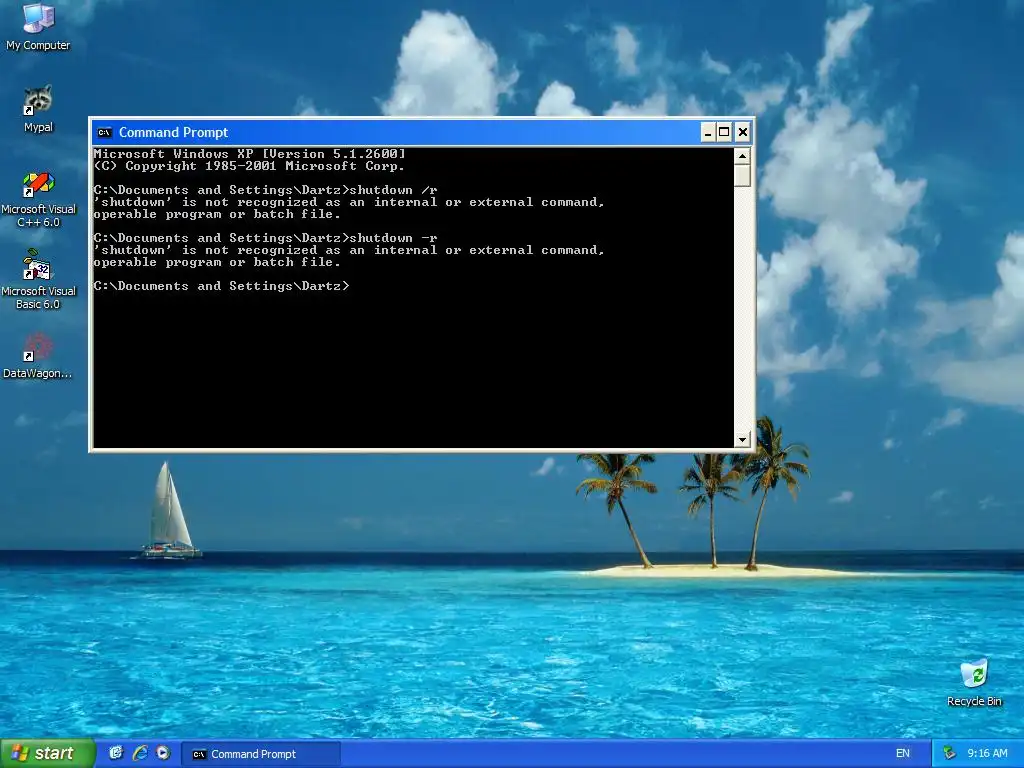Click the Show Desktop quick launch icon
The width and height of the screenshot is (1024, 768).
(116, 753)
